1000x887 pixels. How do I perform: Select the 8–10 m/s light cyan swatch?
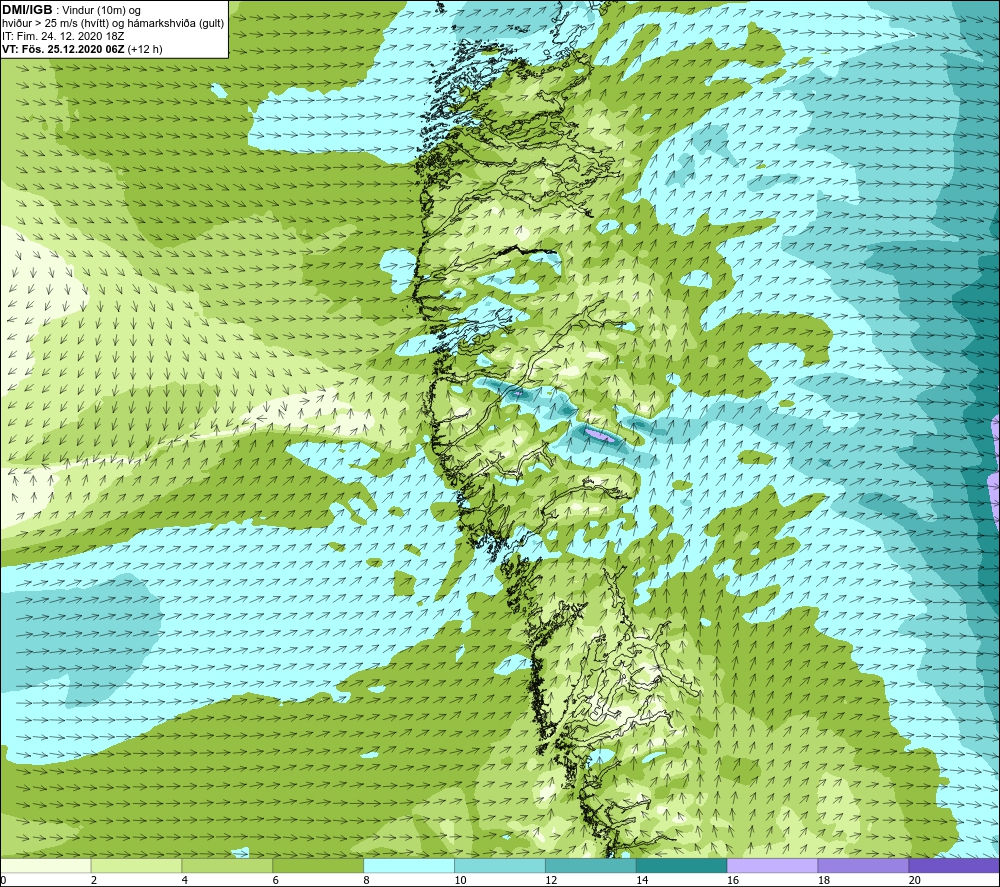tap(409, 866)
